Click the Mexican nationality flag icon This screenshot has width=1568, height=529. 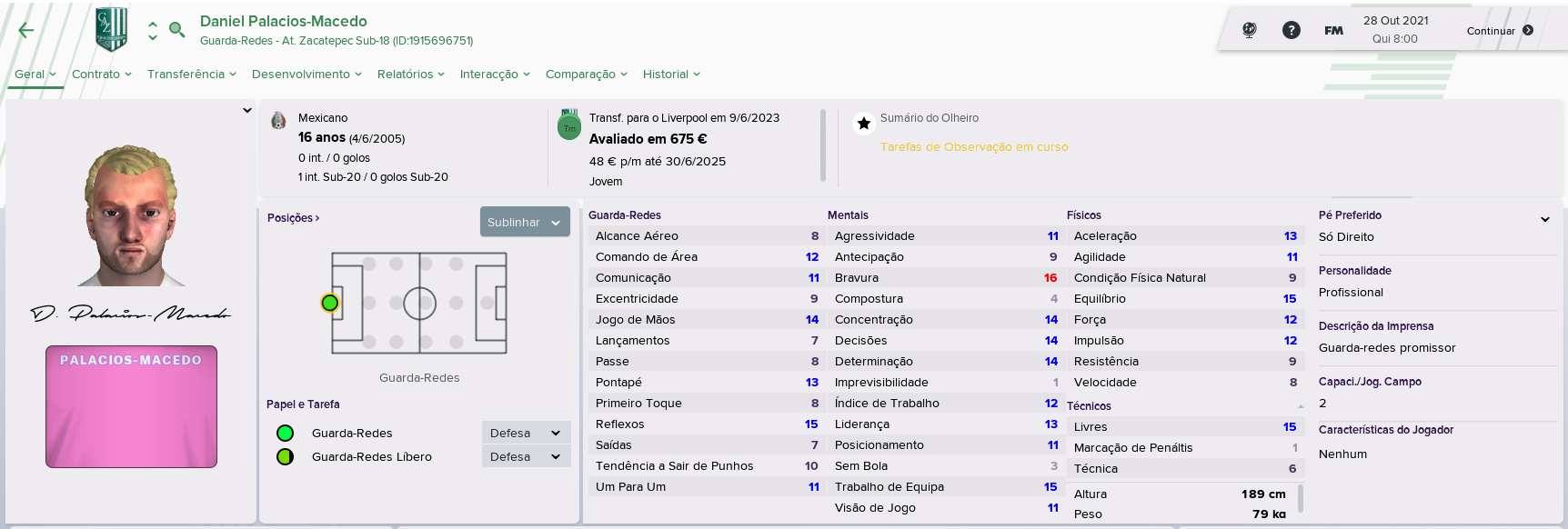tap(279, 120)
